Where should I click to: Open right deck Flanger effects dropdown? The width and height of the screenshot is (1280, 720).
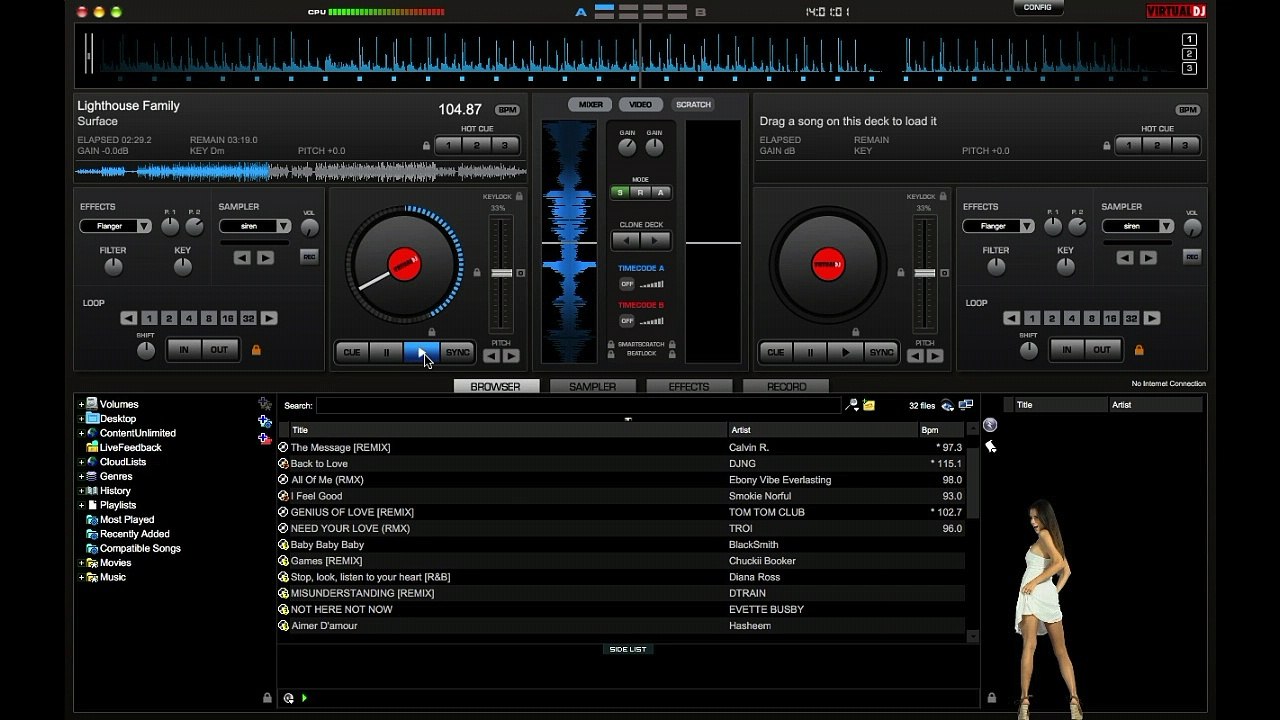pyautogui.click(x=1027, y=226)
